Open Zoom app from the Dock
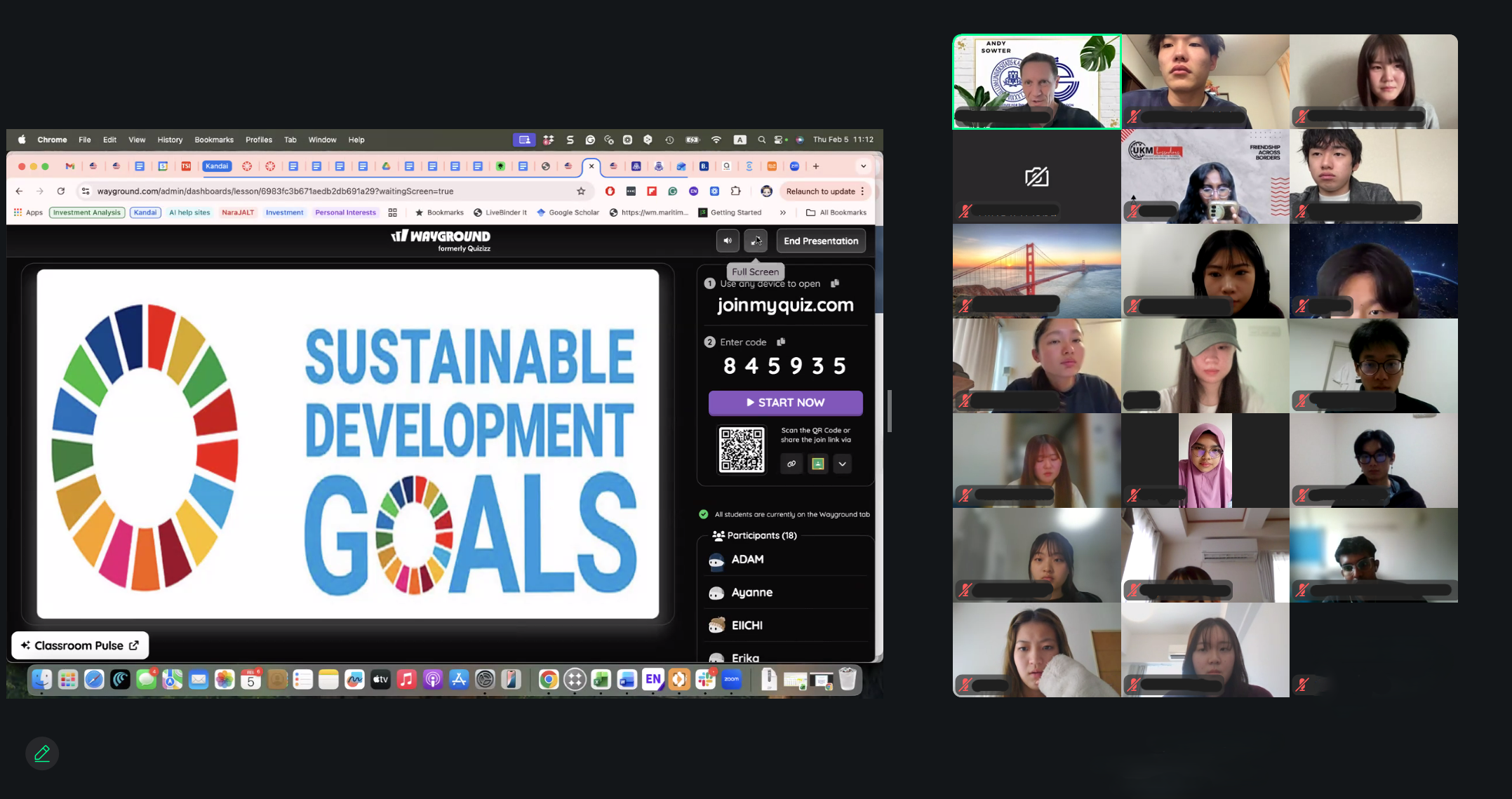The height and width of the screenshot is (799, 1512). pos(731,679)
